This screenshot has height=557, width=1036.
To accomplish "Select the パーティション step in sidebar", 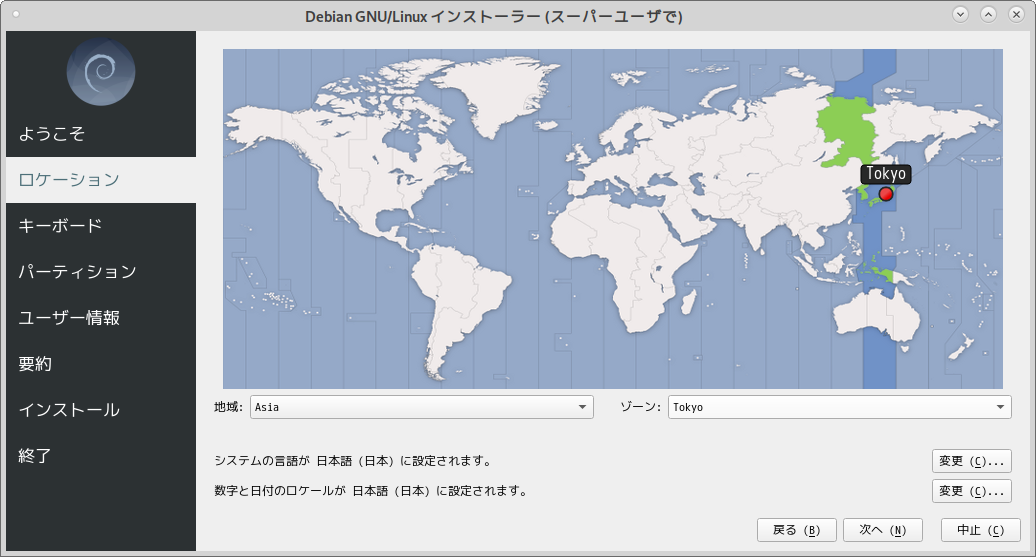I will [101, 272].
